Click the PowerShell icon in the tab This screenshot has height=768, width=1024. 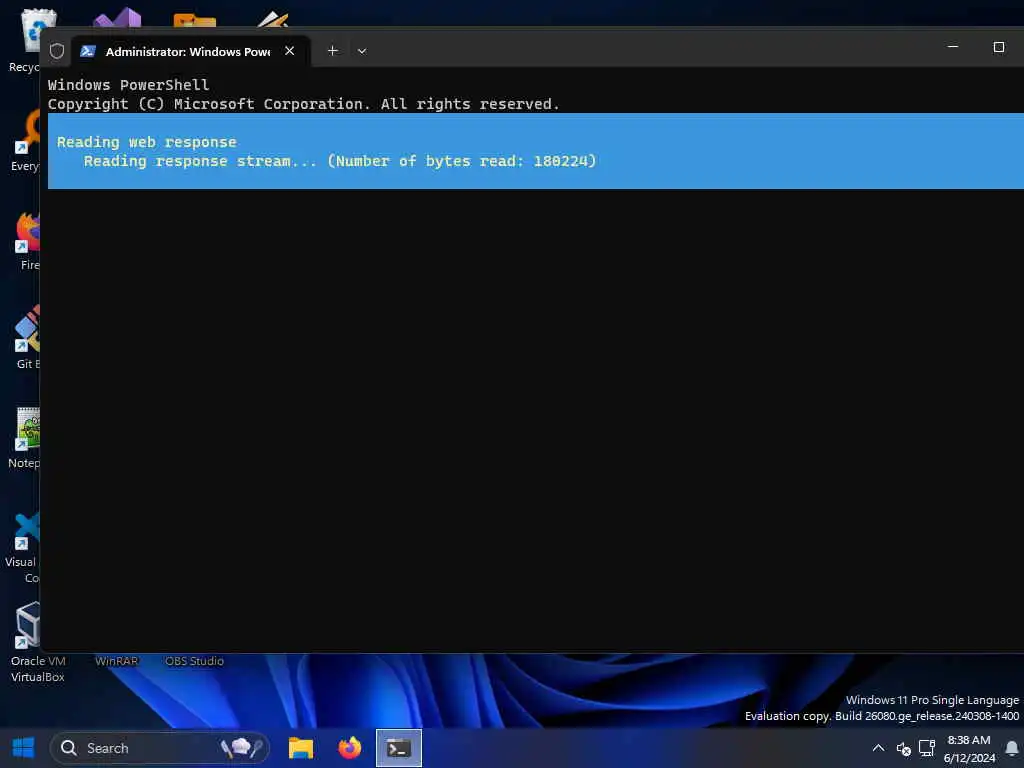coord(88,51)
